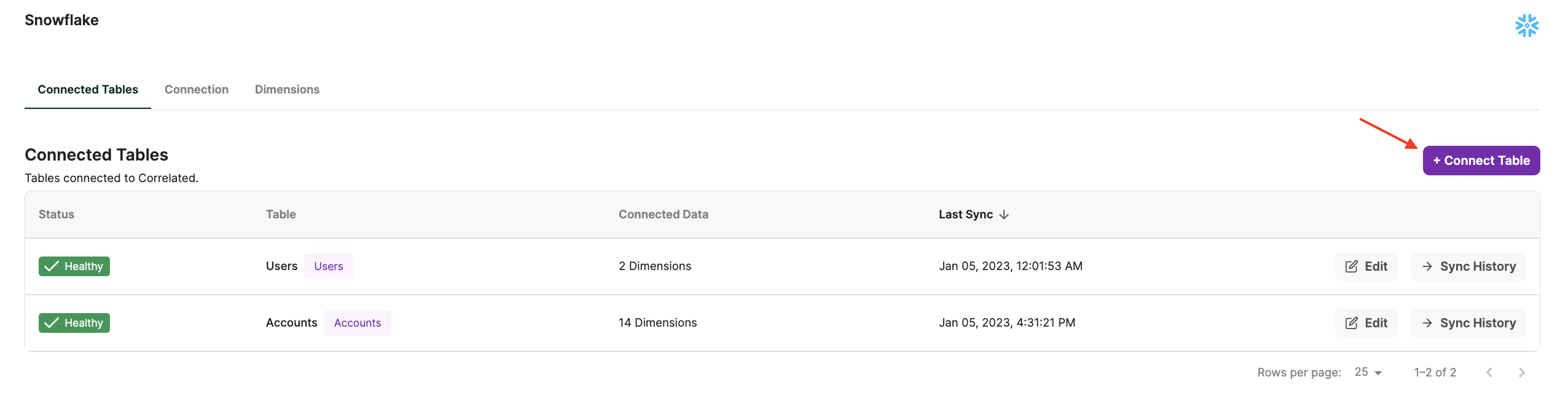The image size is (1568, 406).
Task: Click the Last Sync sort arrow
Action: click(1004, 215)
